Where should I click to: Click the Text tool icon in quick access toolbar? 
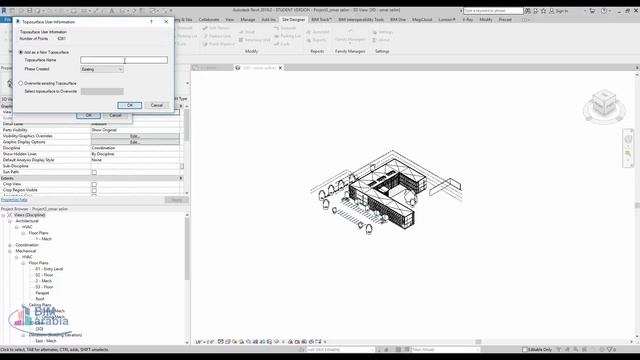click(x=111, y=11)
